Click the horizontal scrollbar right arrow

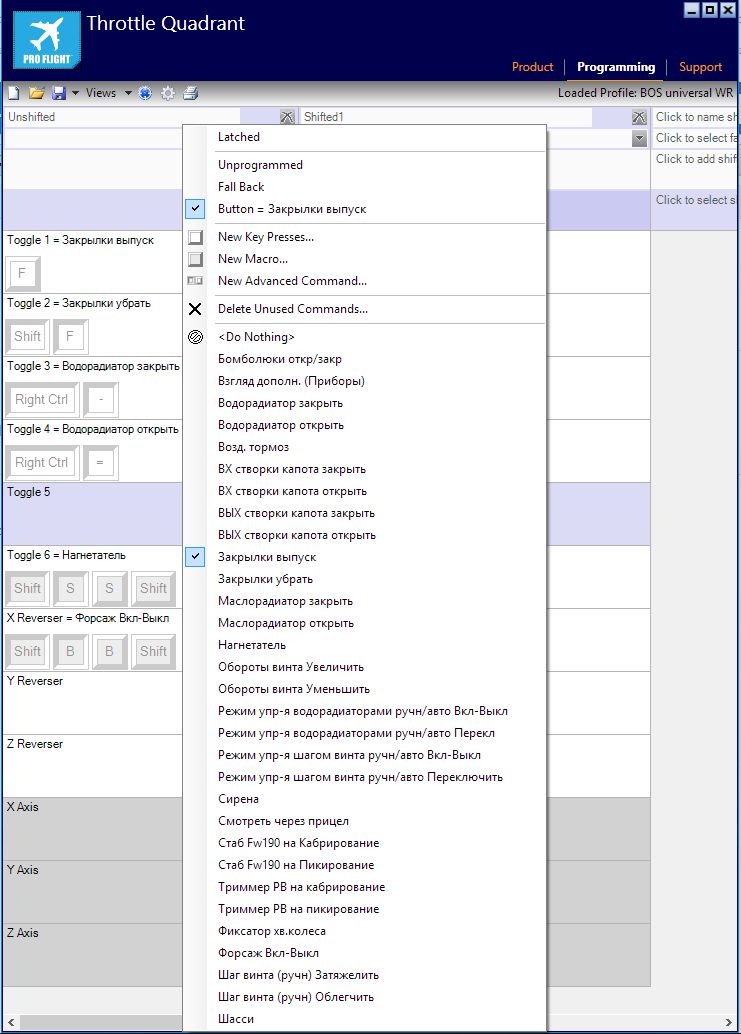click(x=729, y=1022)
